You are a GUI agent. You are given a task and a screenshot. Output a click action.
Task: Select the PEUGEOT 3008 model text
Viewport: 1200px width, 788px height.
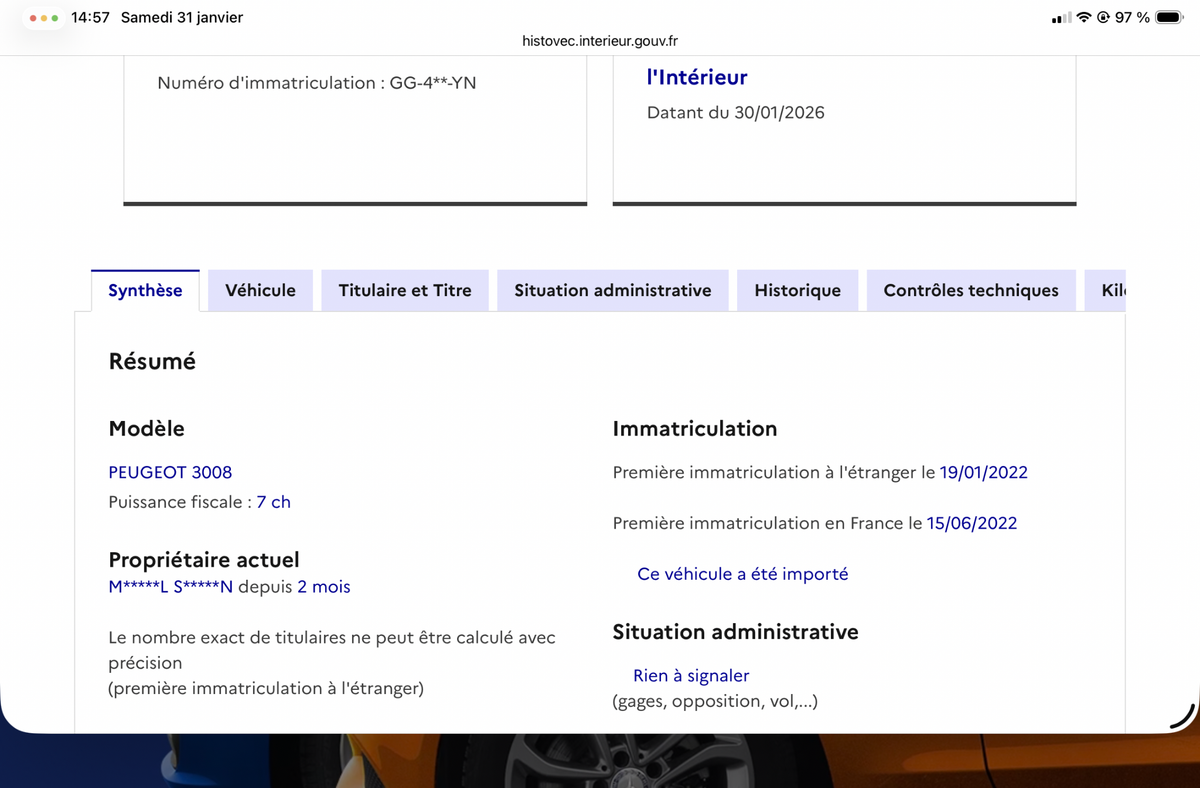(x=170, y=472)
